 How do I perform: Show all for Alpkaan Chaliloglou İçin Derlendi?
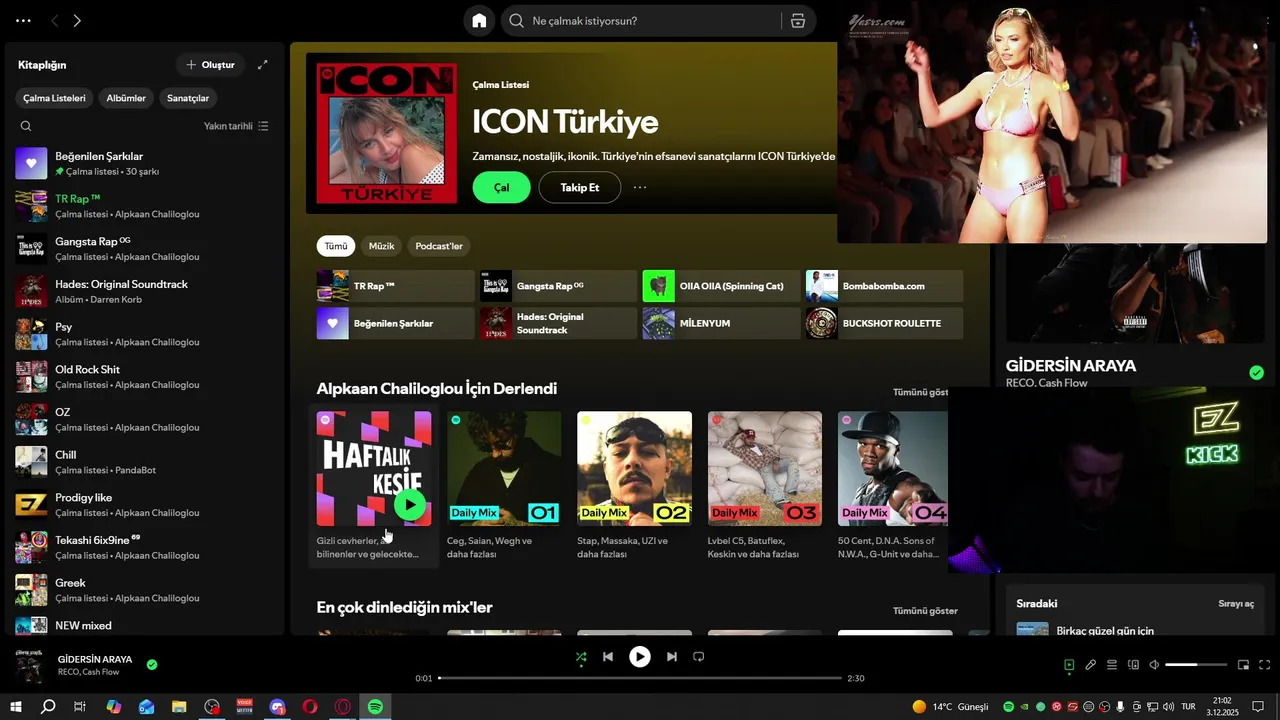click(x=920, y=392)
